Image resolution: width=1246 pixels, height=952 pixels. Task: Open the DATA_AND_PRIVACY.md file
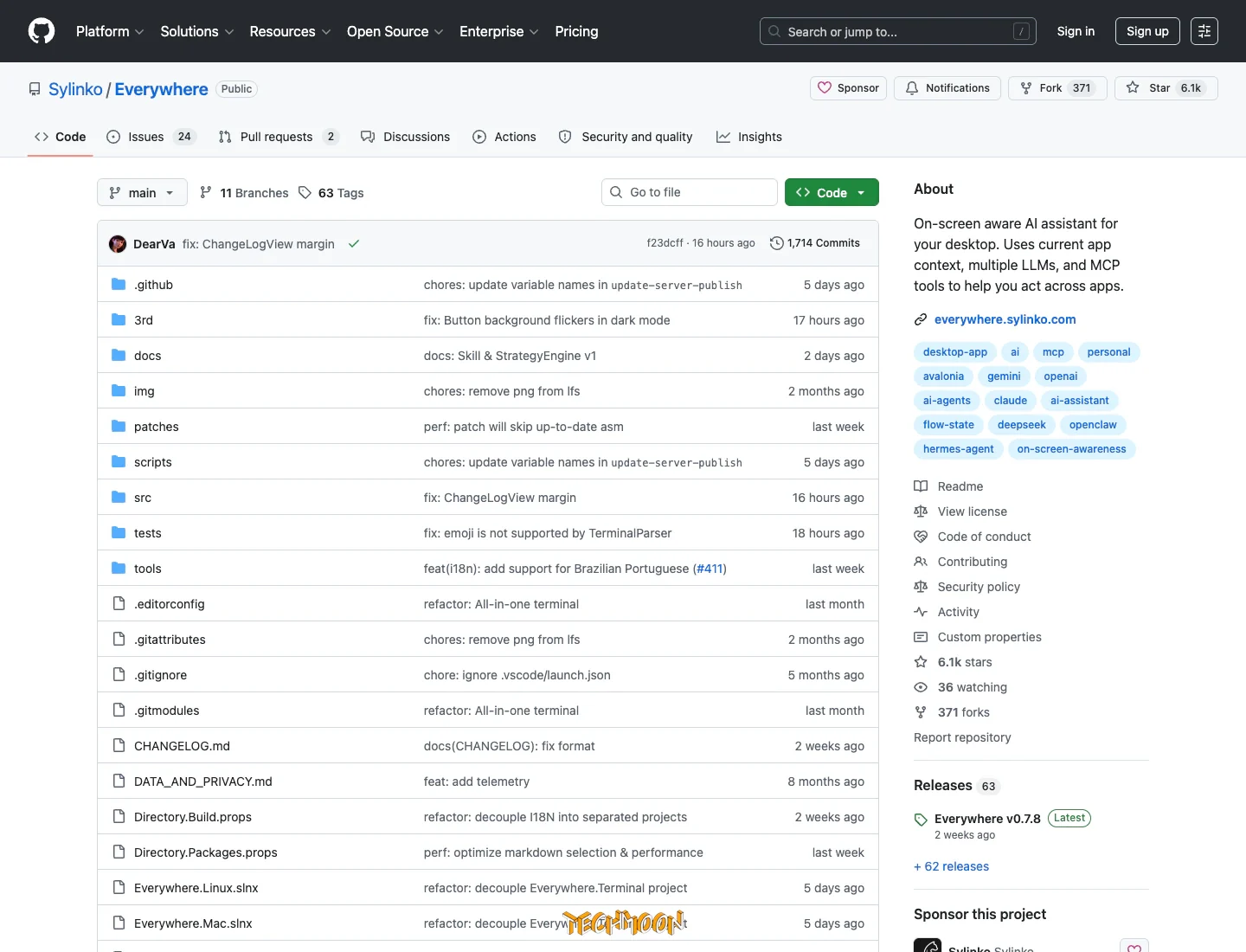tap(203, 782)
